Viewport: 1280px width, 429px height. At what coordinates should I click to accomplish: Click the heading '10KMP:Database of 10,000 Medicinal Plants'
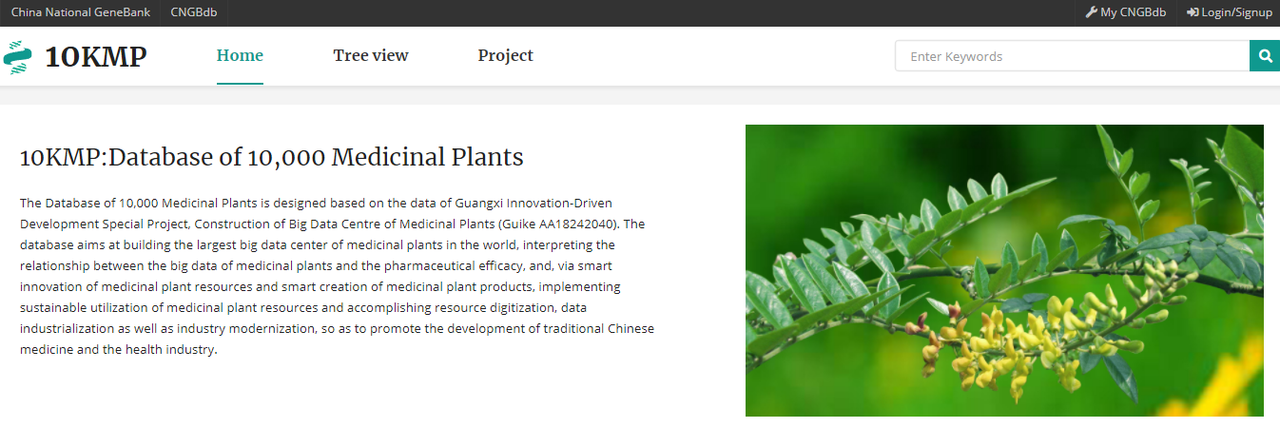click(x=271, y=157)
